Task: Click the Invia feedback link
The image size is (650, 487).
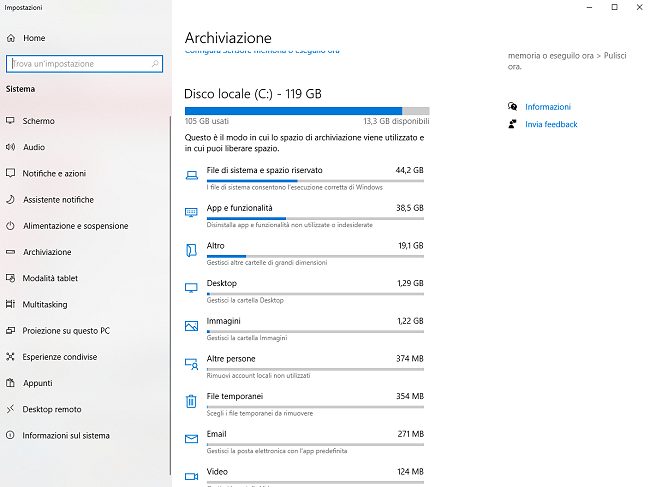Action: click(x=551, y=124)
